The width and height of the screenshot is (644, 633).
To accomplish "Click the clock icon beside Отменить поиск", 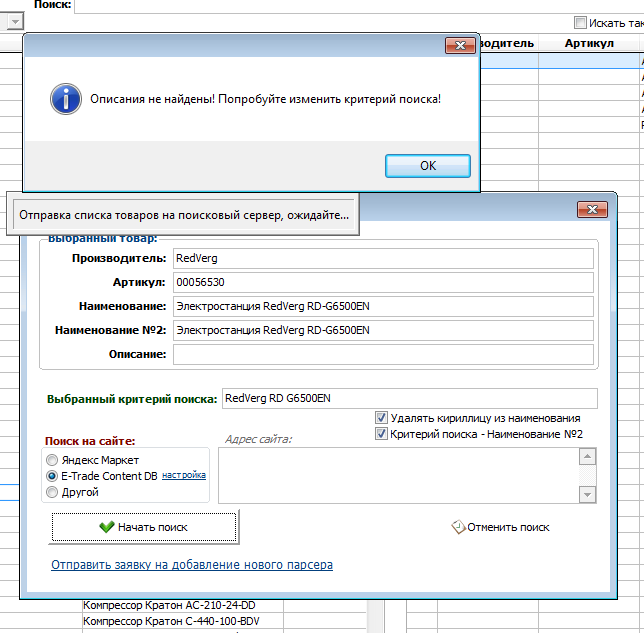I will point(458,527).
